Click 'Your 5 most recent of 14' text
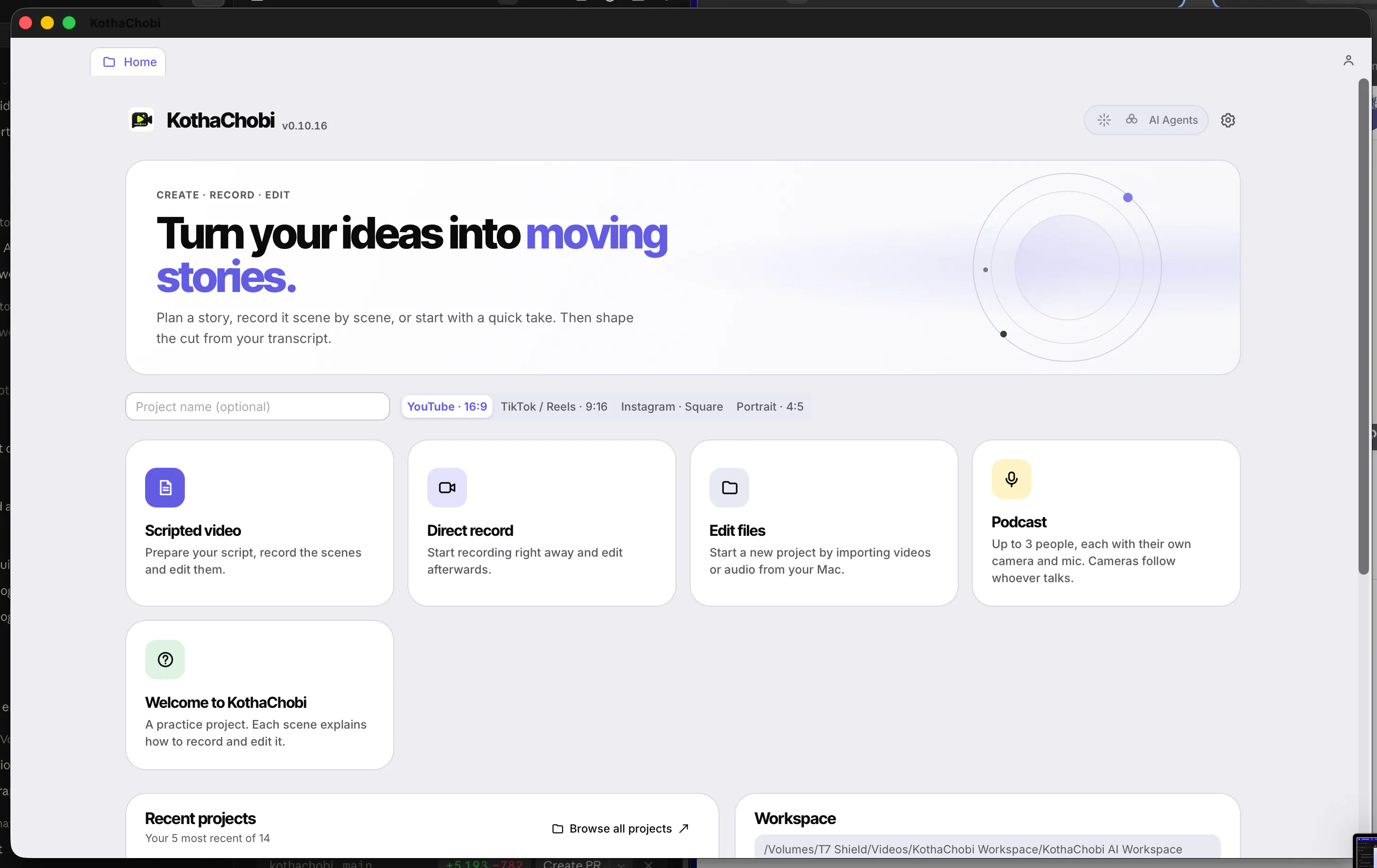 click(207, 838)
